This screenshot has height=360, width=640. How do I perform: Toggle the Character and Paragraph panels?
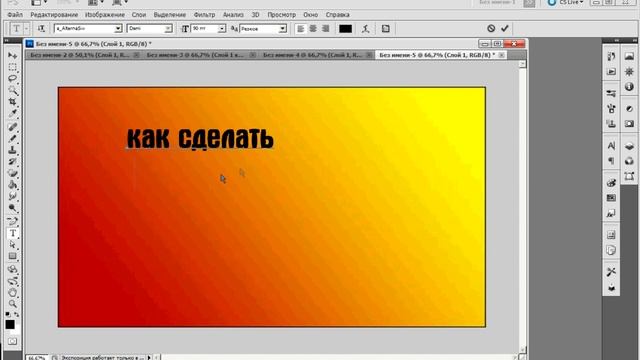386,29
